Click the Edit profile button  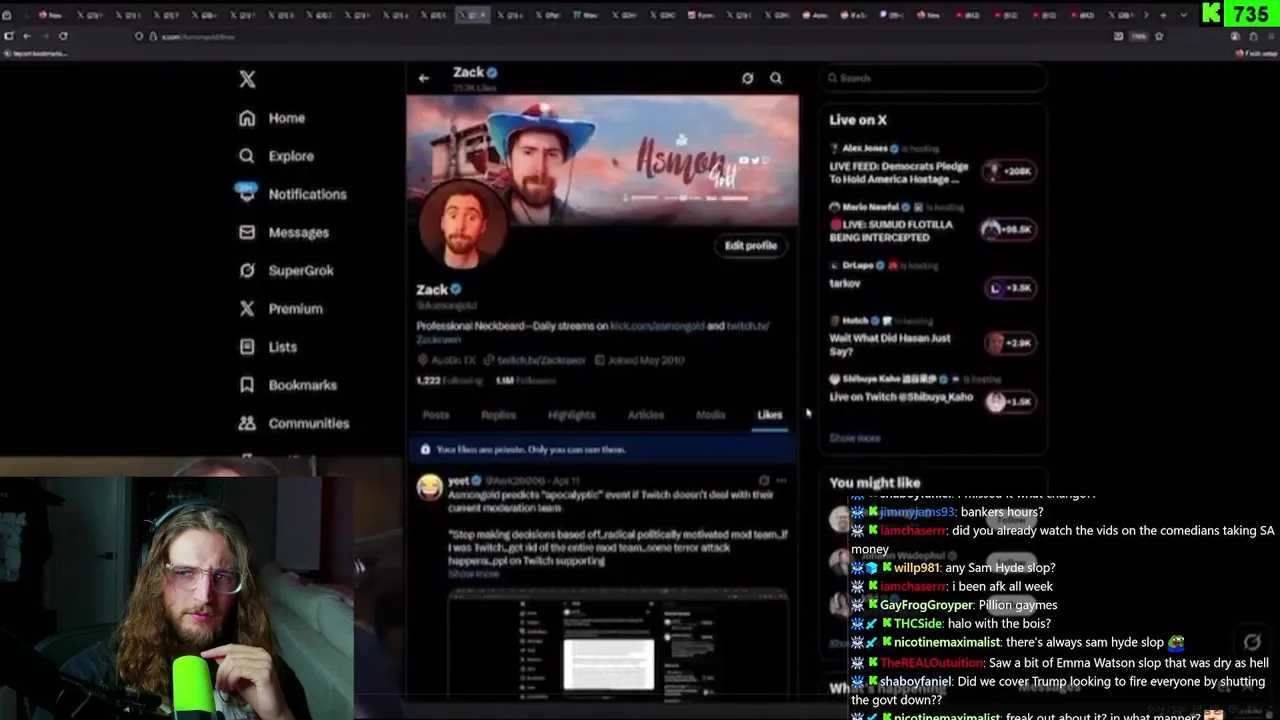(751, 246)
